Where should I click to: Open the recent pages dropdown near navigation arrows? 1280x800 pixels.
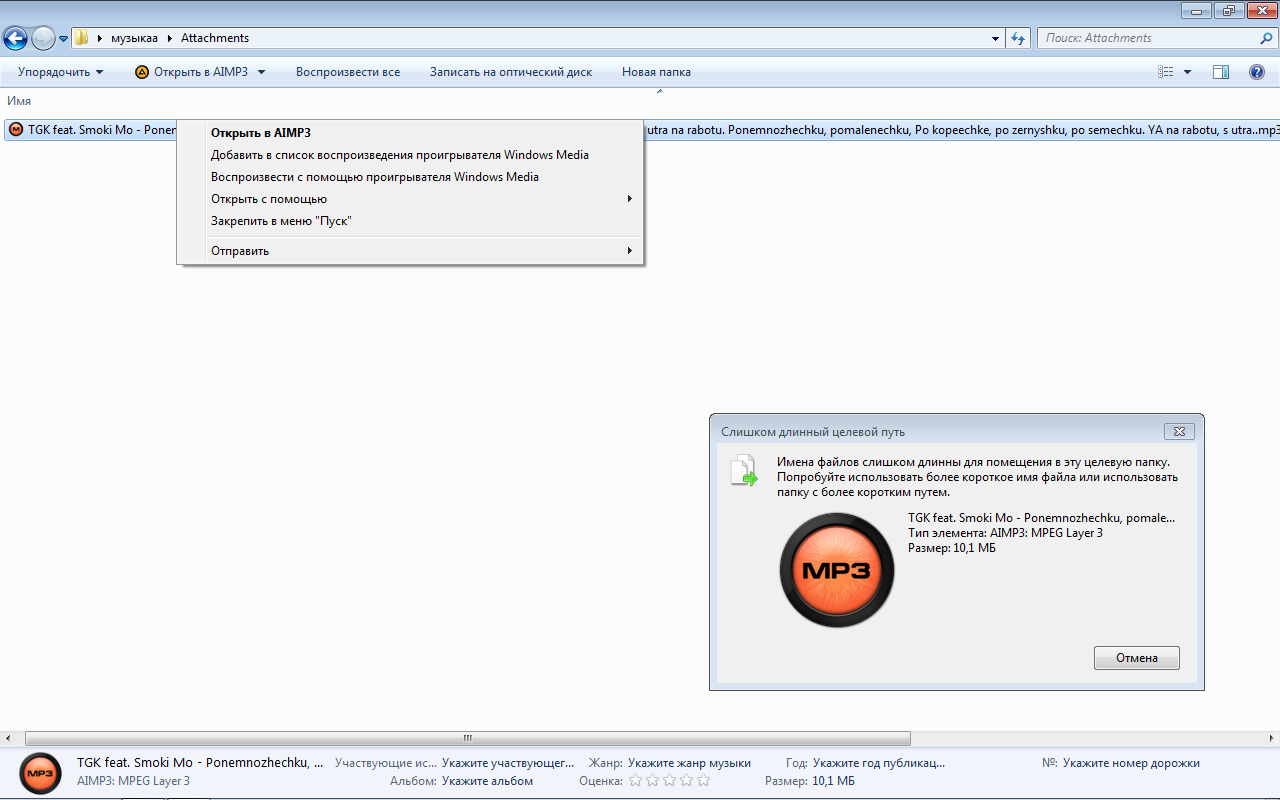coord(64,39)
